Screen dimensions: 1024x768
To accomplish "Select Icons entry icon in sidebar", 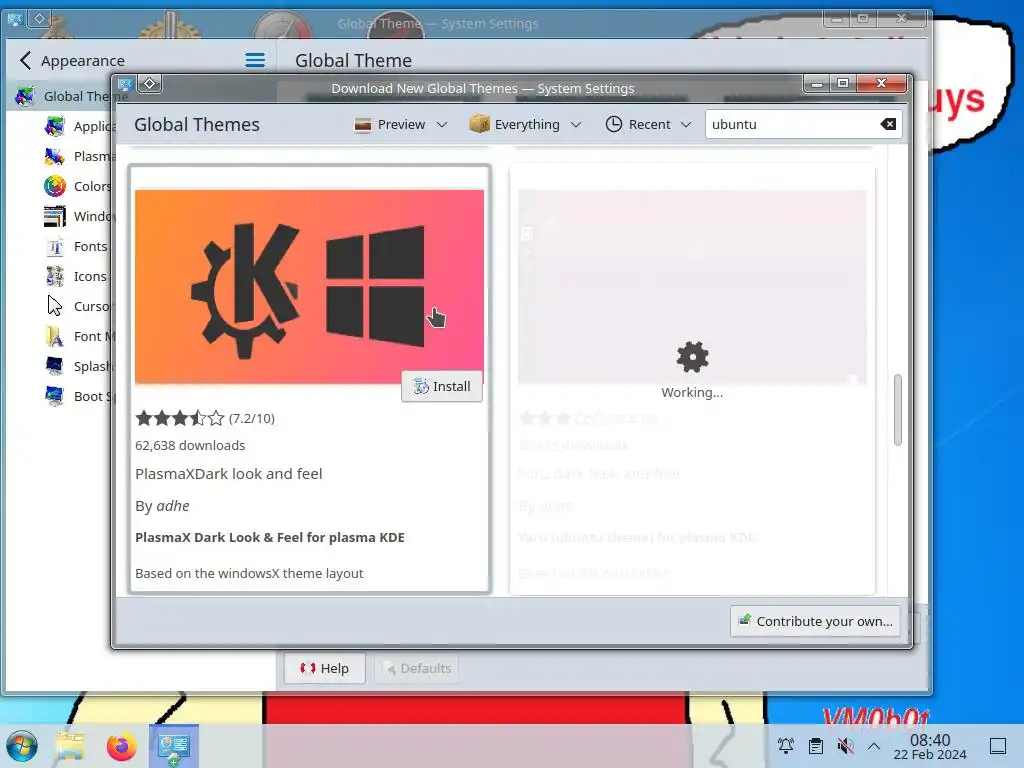I will click(55, 276).
